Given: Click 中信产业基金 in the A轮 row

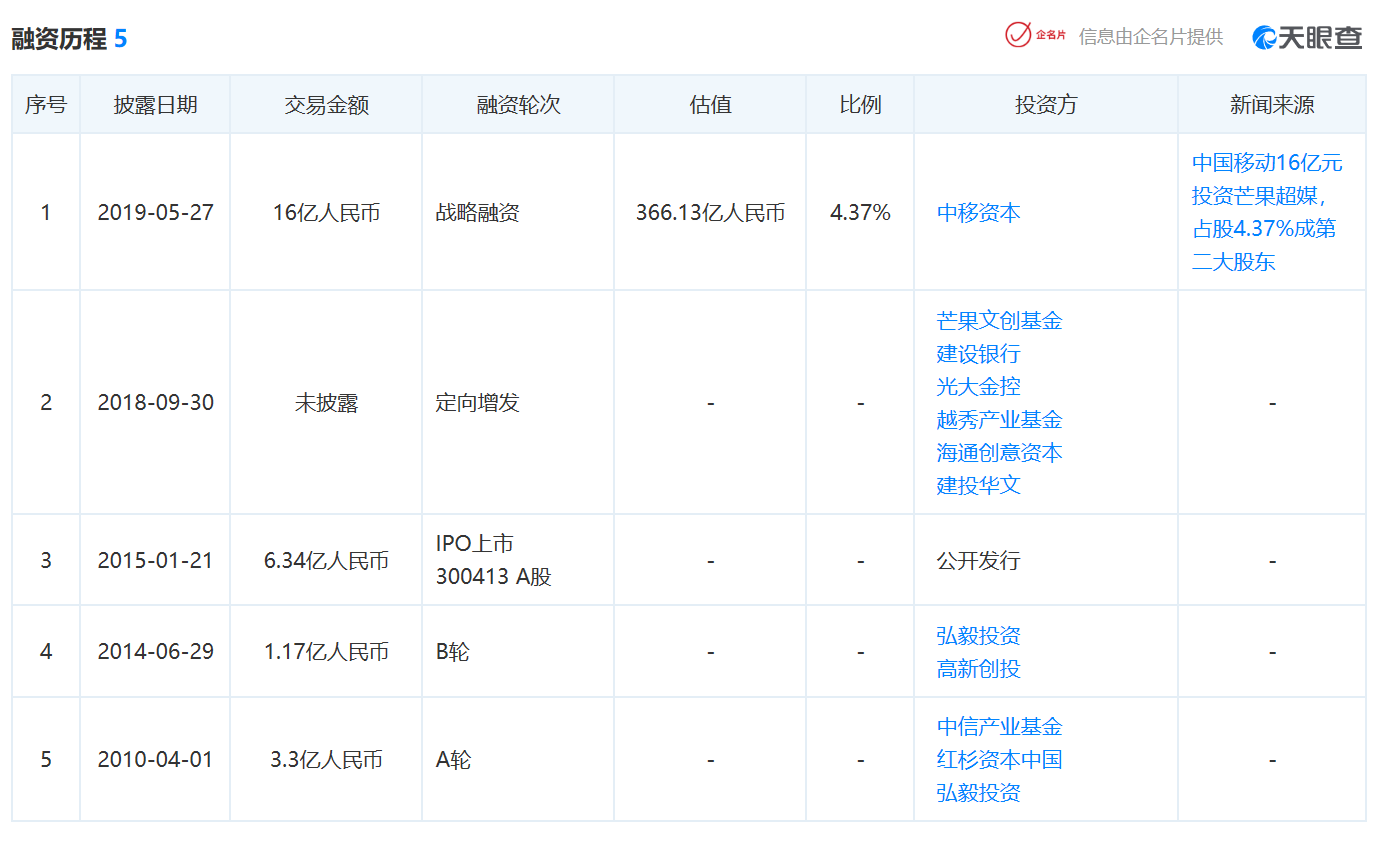Looking at the screenshot, I should click(x=999, y=727).
